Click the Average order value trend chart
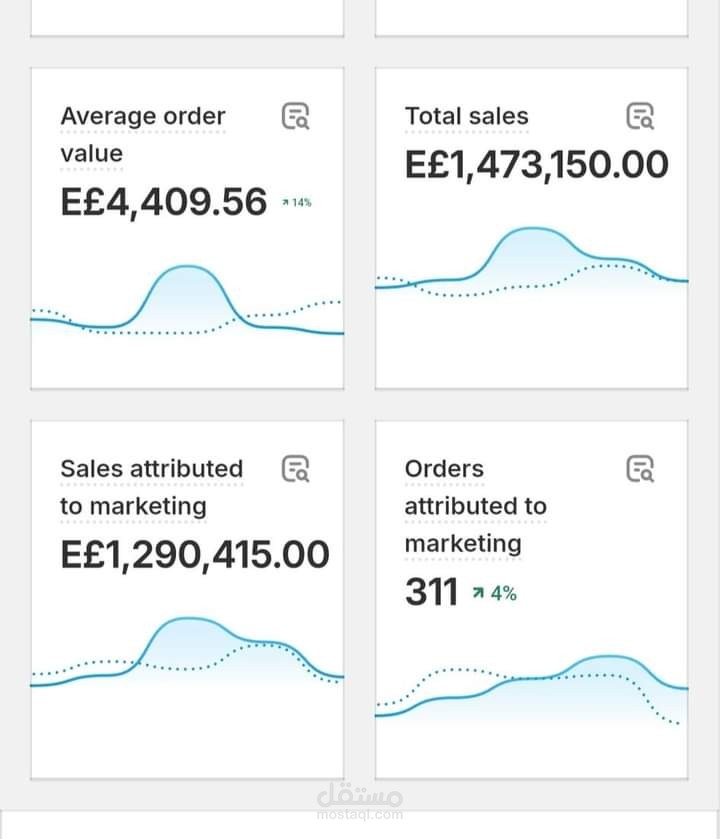 187,302
